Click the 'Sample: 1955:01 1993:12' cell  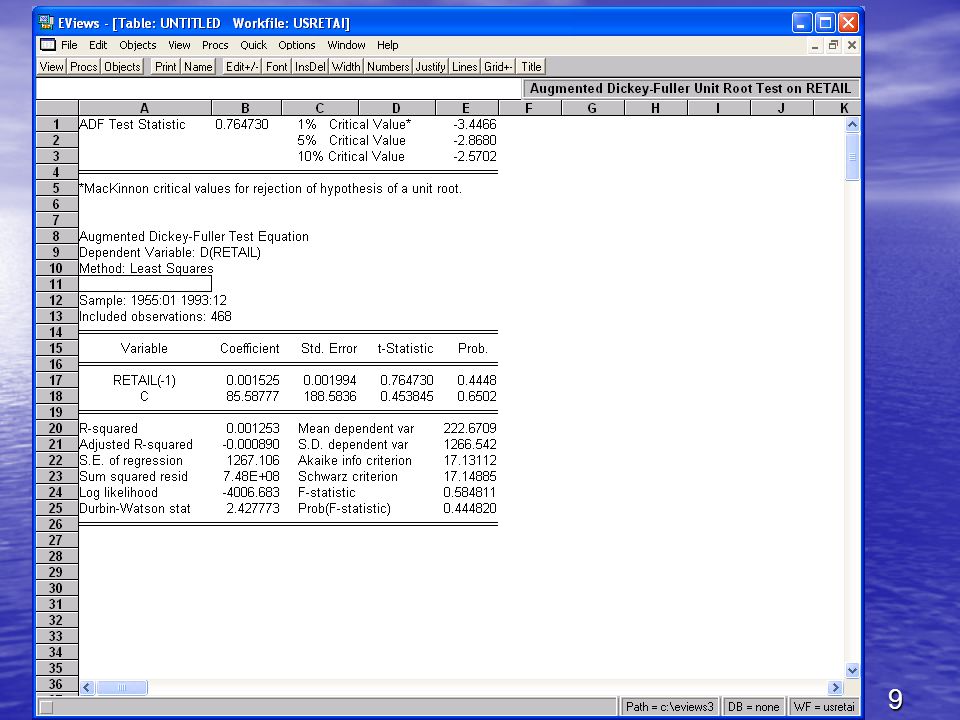152,301
